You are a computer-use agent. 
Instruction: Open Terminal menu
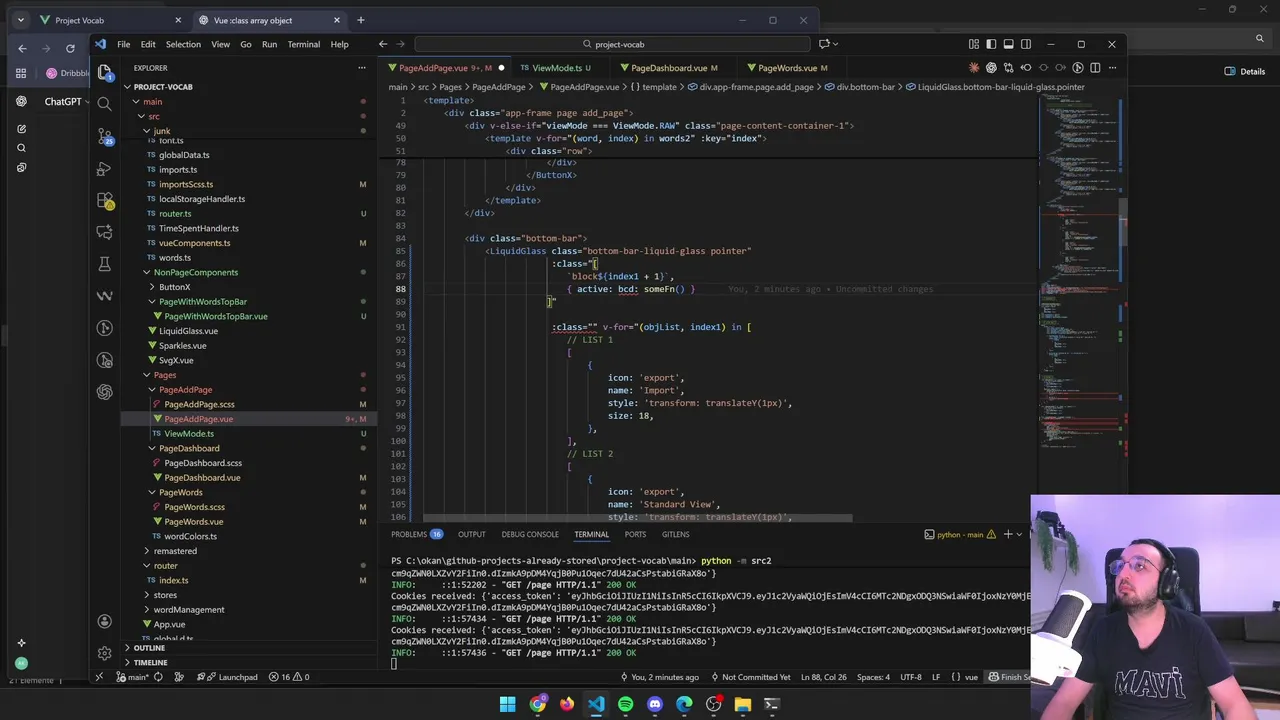click(303, 44)
